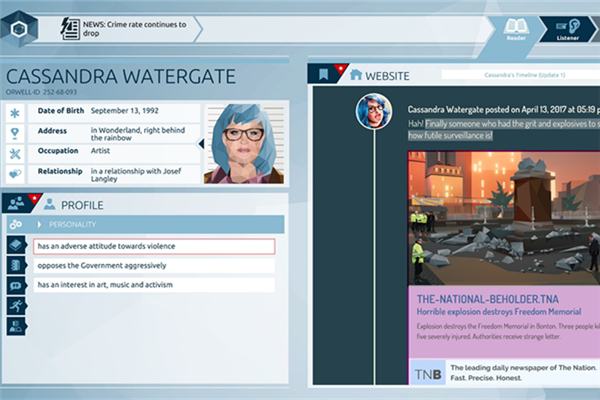
Task: Open the persons list icon beside Profile
Action: 16,203
